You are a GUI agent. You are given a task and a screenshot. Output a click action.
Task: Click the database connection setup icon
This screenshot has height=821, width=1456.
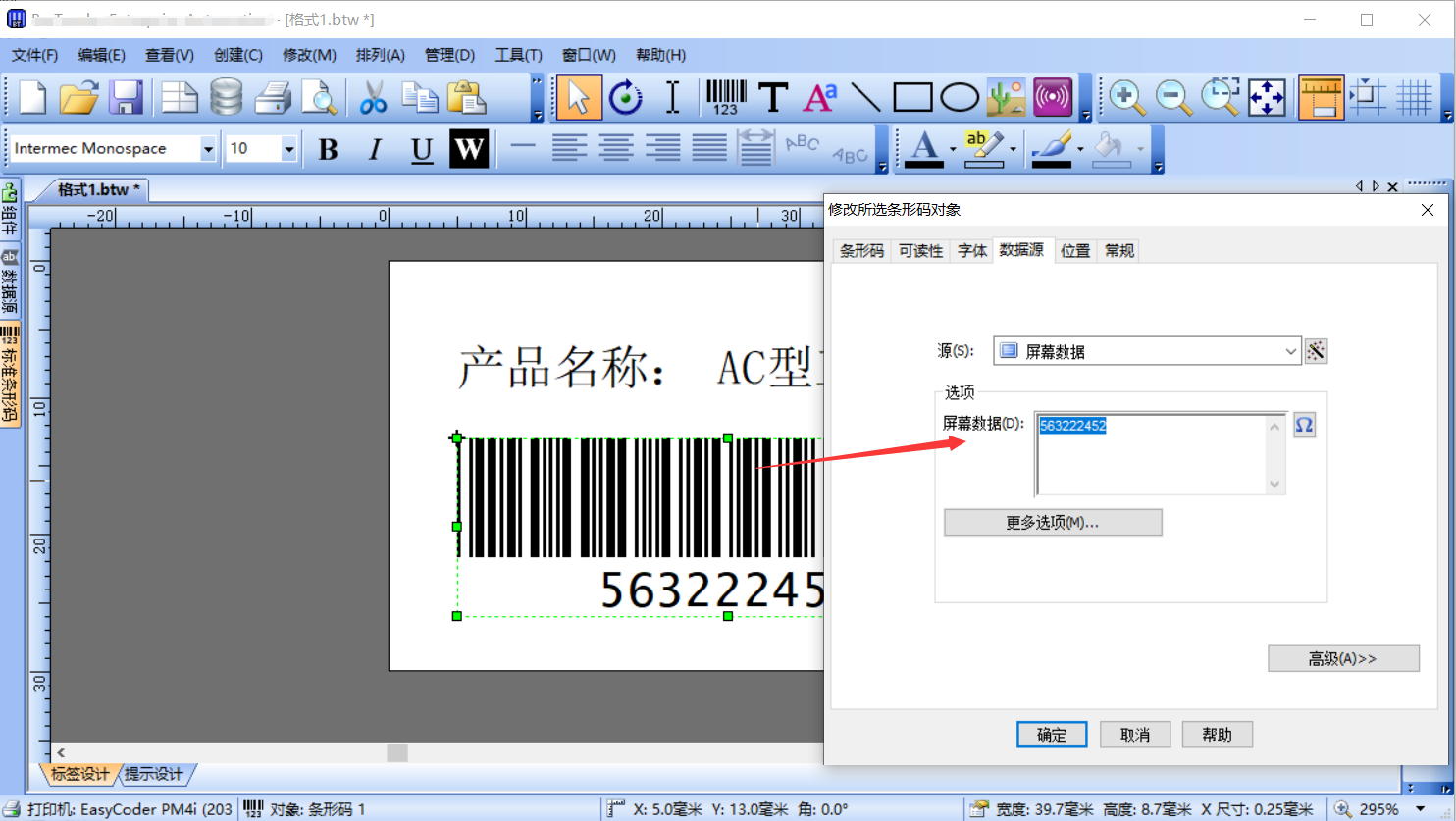[x=226, y=97]
